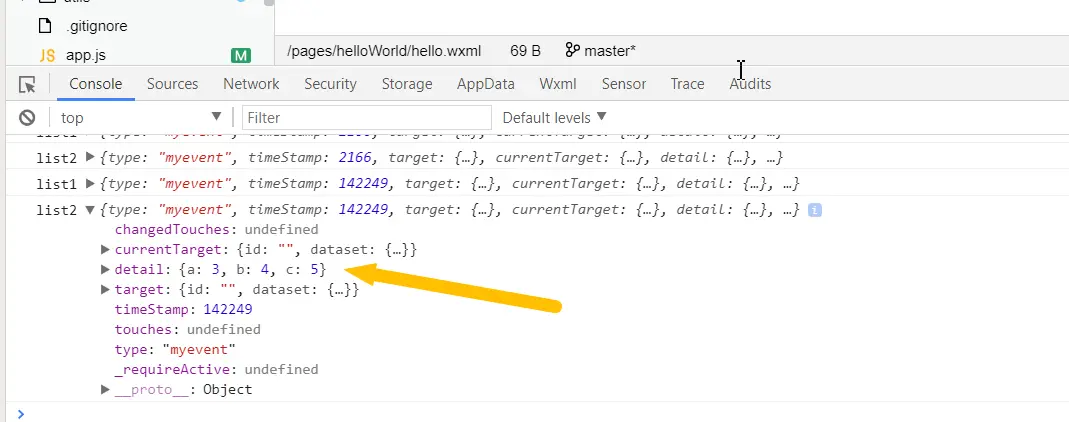This screenshot has width=1069, height=422.
Task: Expand the detail object entry
Action: point(105,269)
